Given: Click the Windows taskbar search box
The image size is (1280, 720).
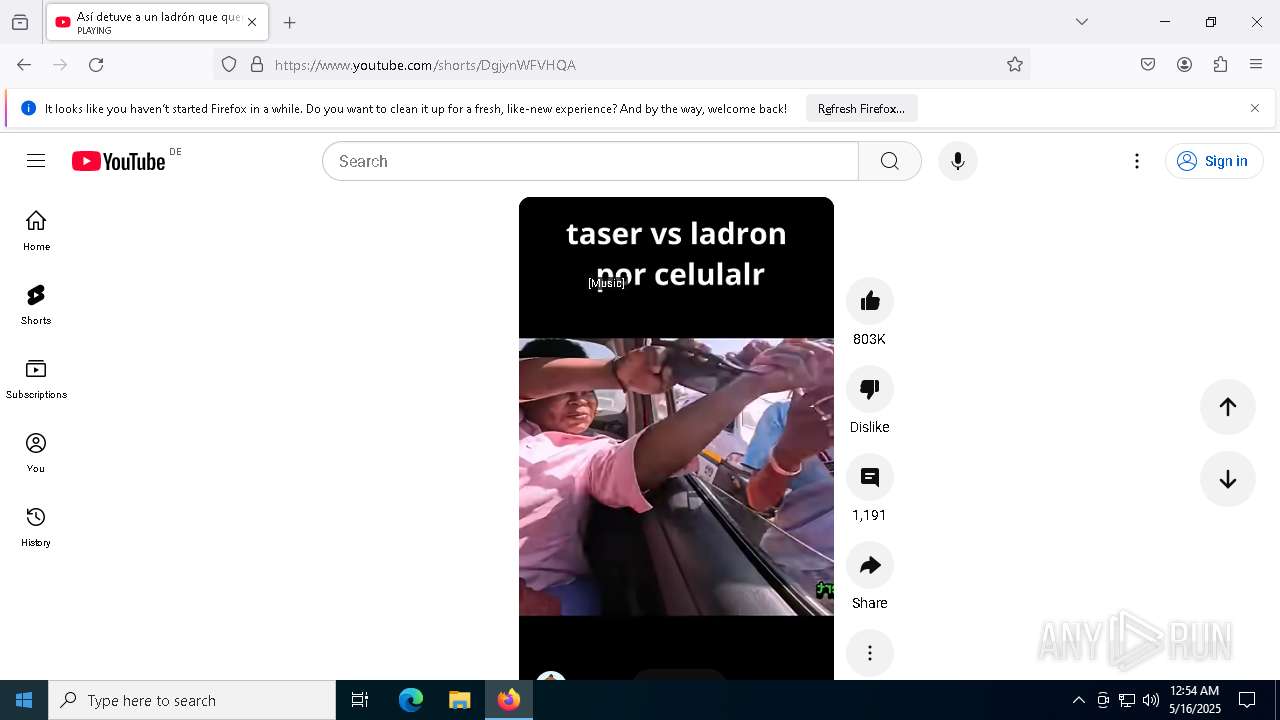Looking at the screenshot, I should point(192,700).
